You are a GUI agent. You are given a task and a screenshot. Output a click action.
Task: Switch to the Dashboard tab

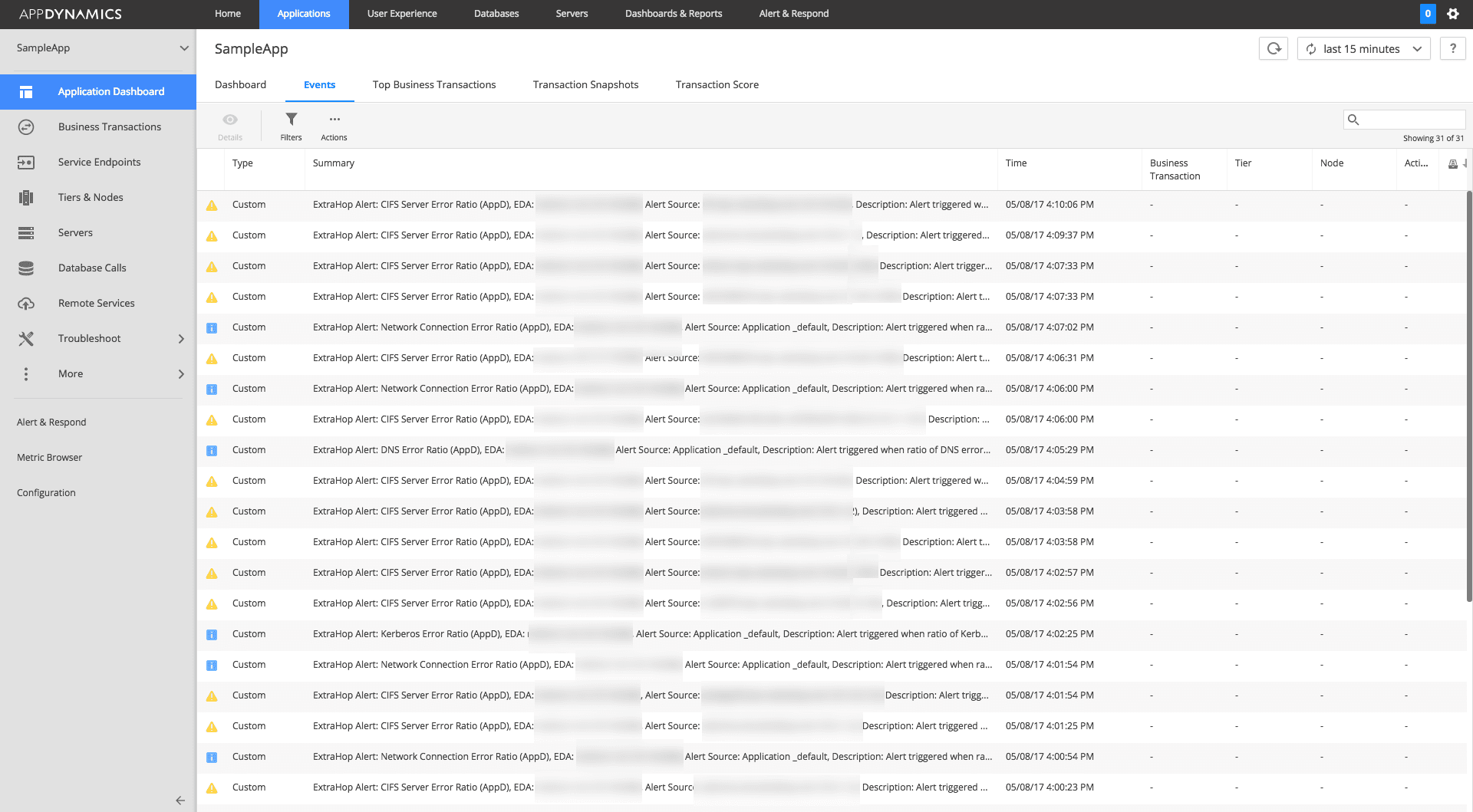pyautogui.click(x=241, y=85)
